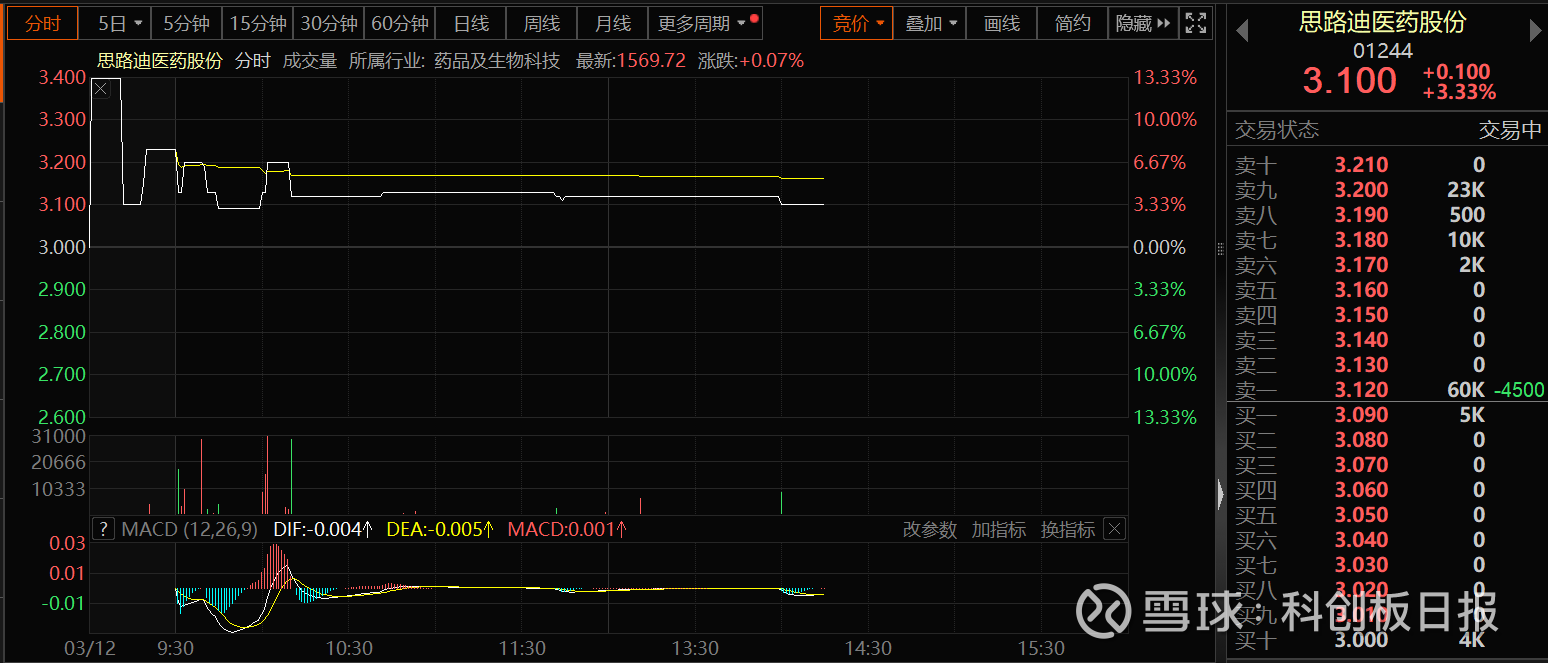This screenshot has width=1548, height=663.
Task: Open the 叠加 overlay dropdown
Action: pos(930,23)
